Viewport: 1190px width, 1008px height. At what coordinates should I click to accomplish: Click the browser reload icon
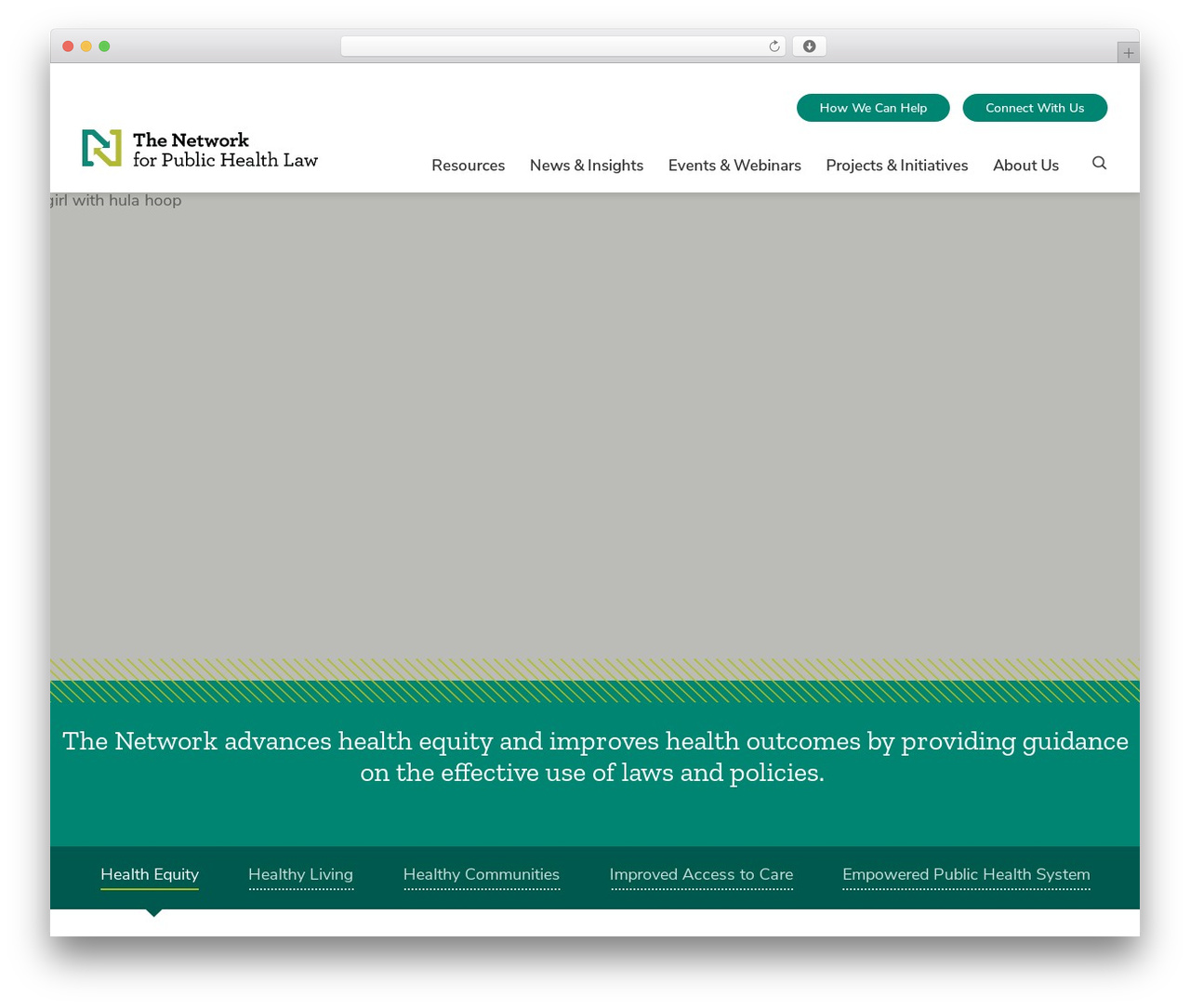[773, 46]
